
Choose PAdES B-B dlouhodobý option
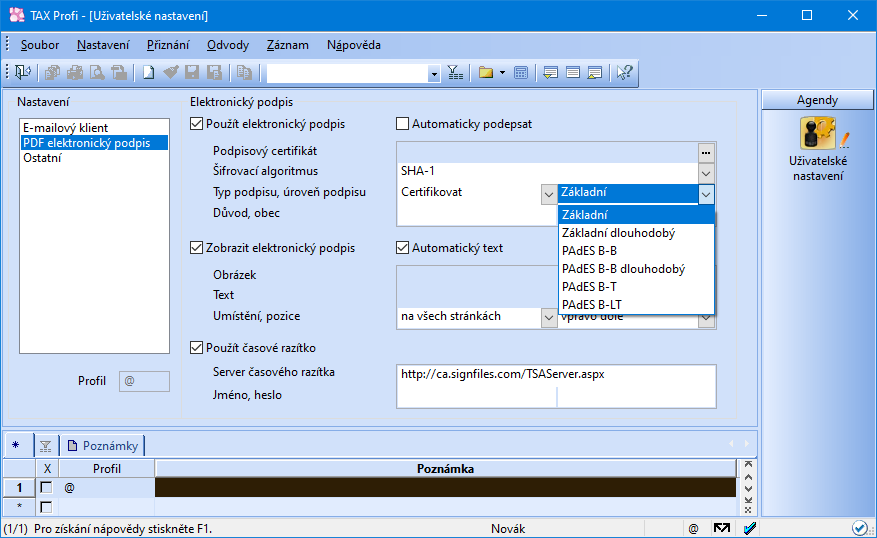(636, 268)
